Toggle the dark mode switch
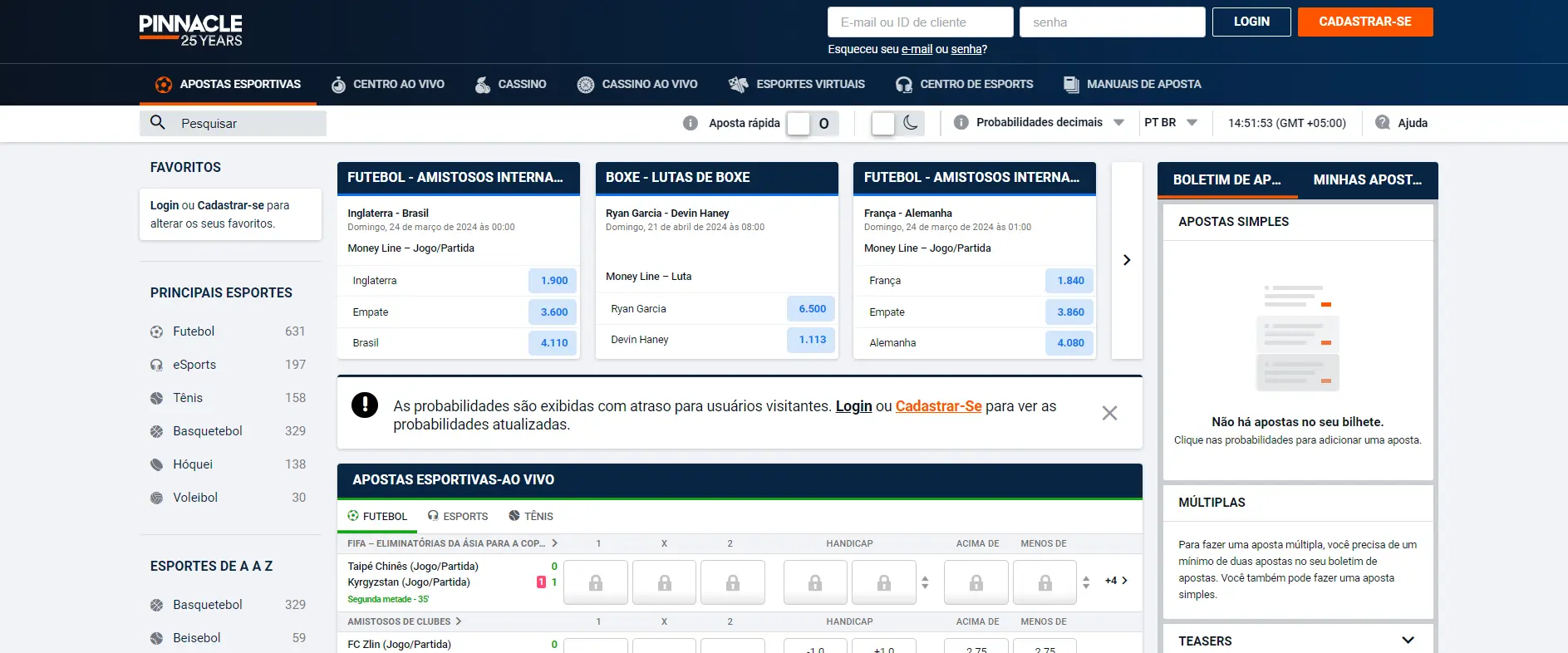Viewport: 1568px width, 653px height. (x=897, y=123)
